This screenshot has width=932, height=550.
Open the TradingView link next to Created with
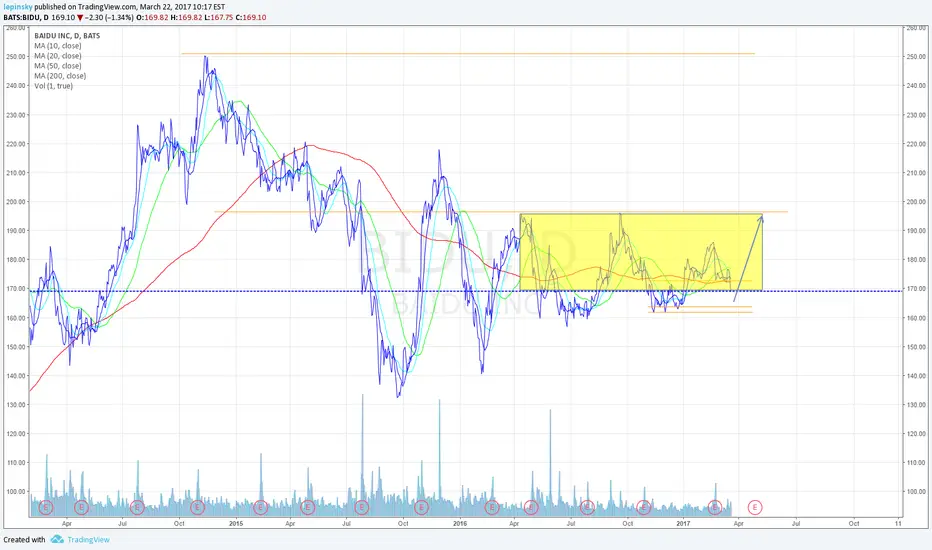pyautogui.click(x=89, y=540)
